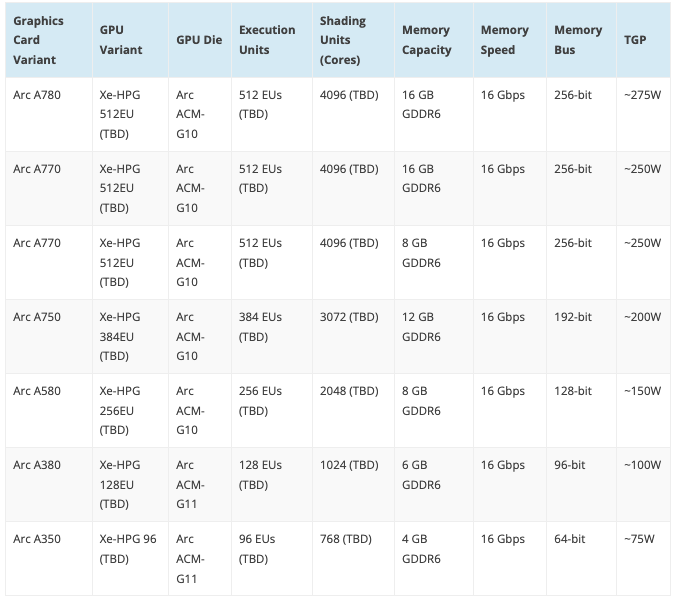Select the Memory Bus column header

pyautogui.click(x=578, y=40)
